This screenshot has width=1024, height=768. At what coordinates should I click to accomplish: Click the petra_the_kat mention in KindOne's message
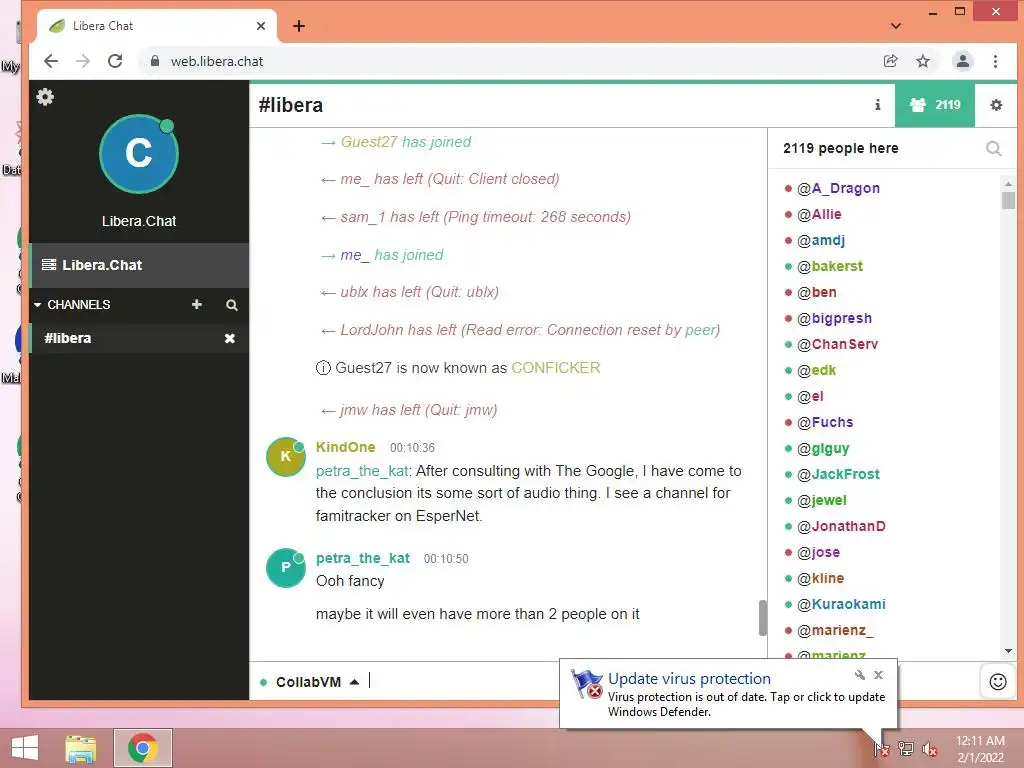[x=362, y=471]
